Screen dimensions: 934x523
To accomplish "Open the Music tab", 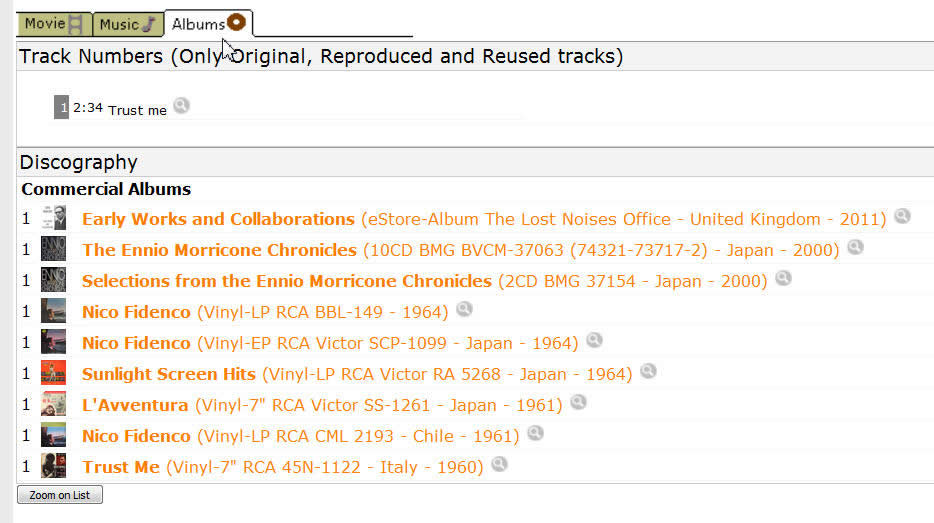I will point(128,24).
